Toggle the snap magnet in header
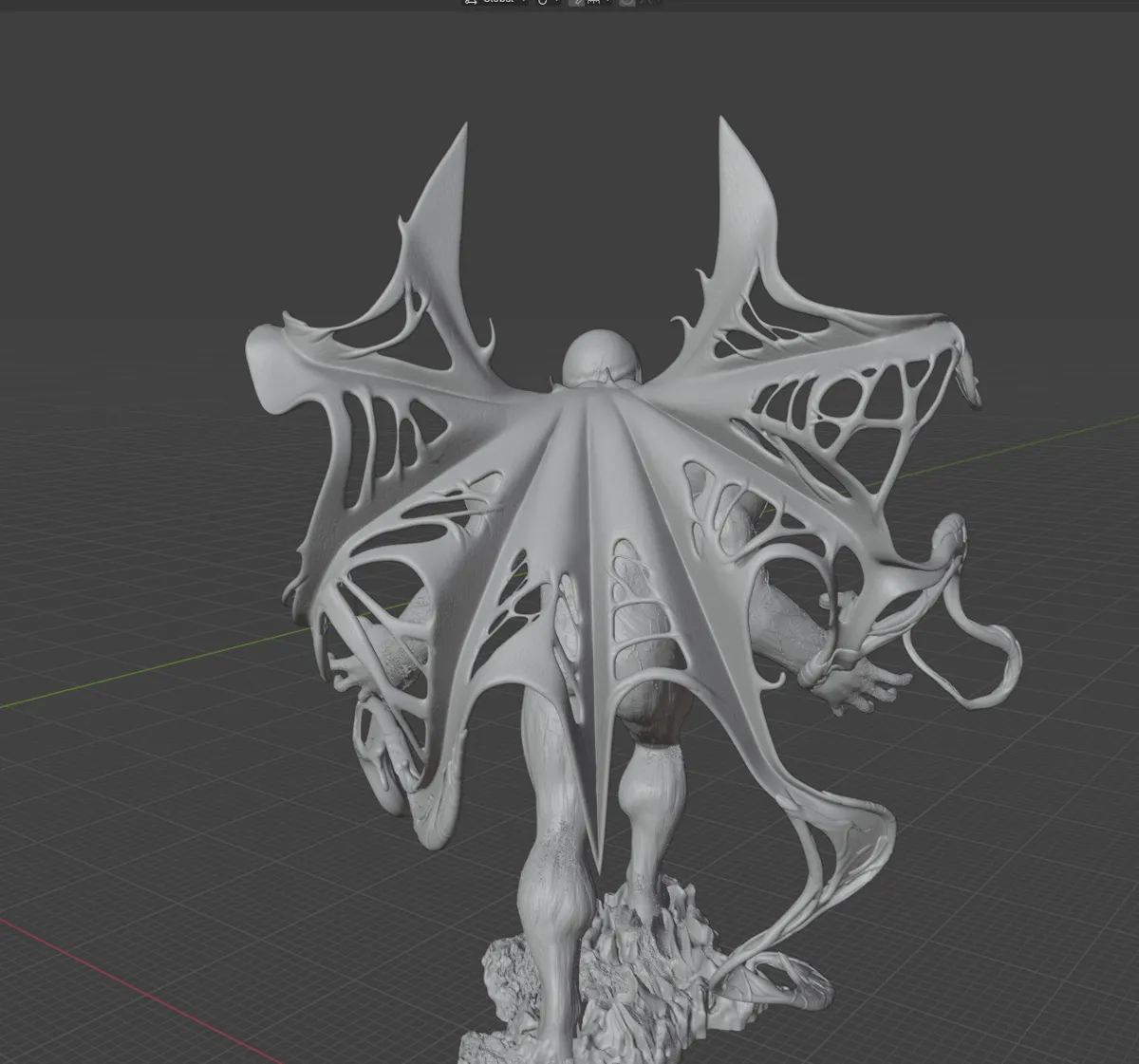 pos(576,2)
